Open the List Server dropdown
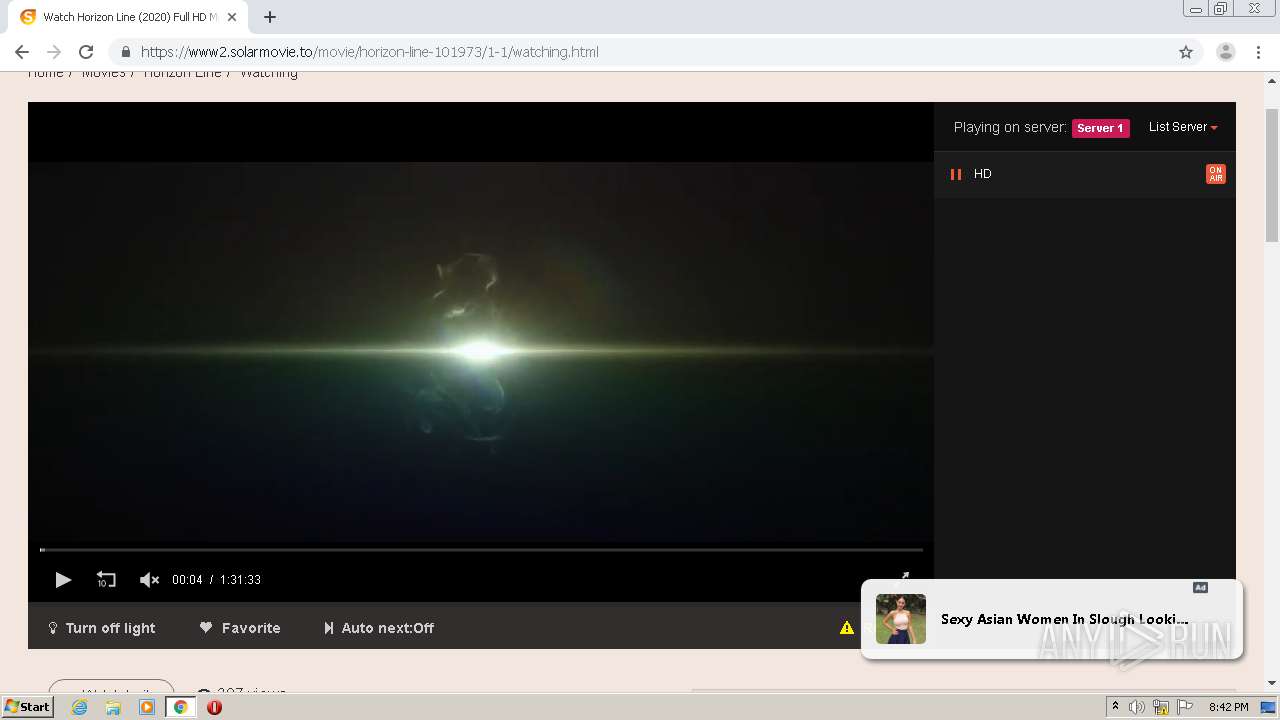 pos(1183,127)
